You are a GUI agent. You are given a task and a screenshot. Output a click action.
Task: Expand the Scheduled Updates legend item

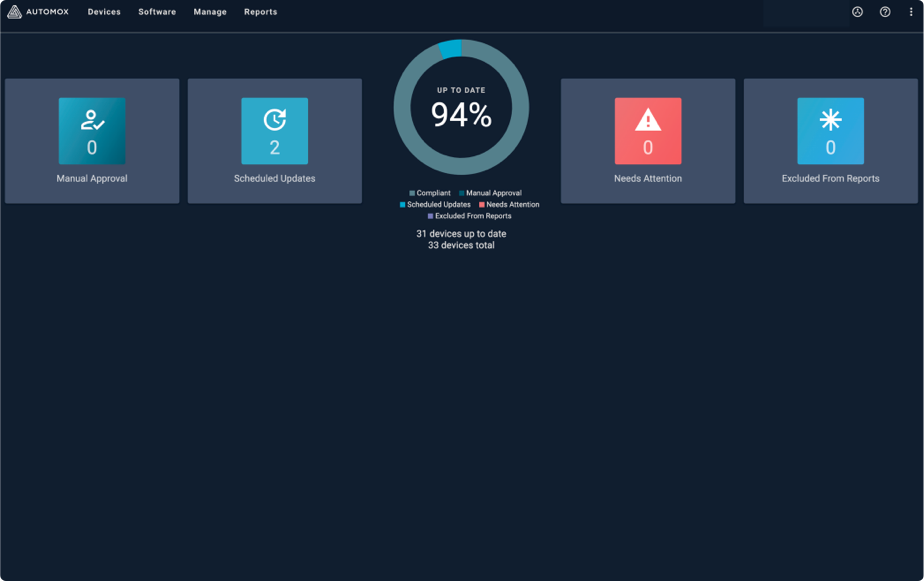pos(437,204)
